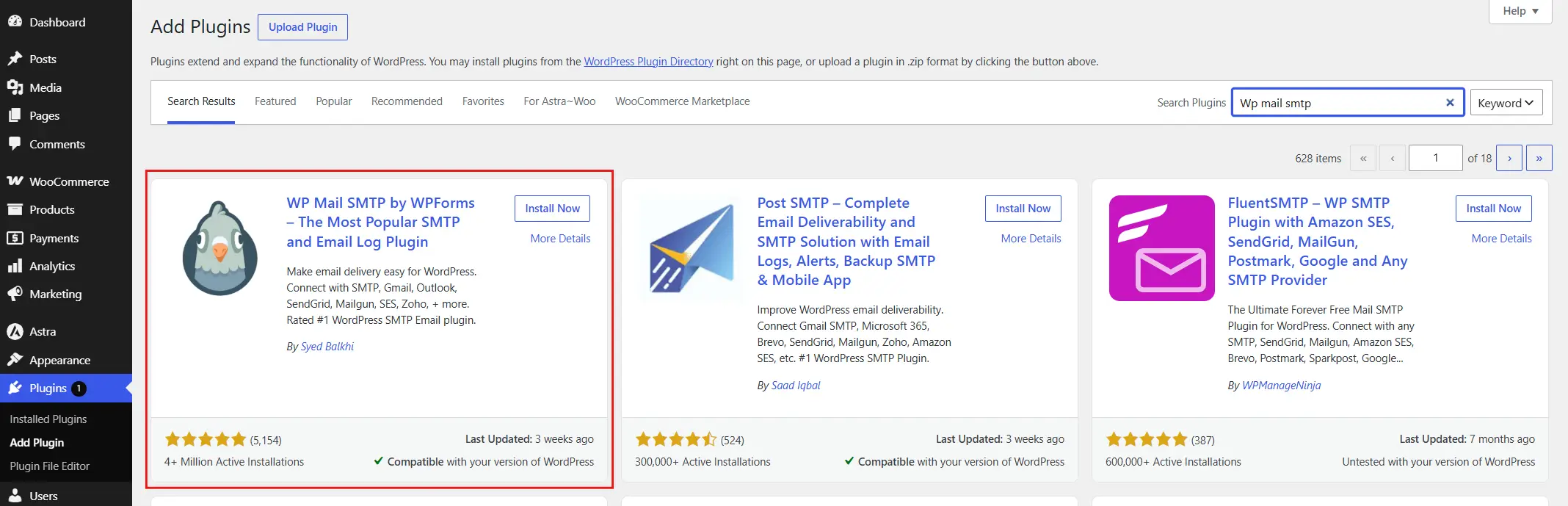Image resolution: width=1568 pixels, height=506 pixels.
Task: Open More Details for FluentSMTP
Action: (x=1501, y=239)
